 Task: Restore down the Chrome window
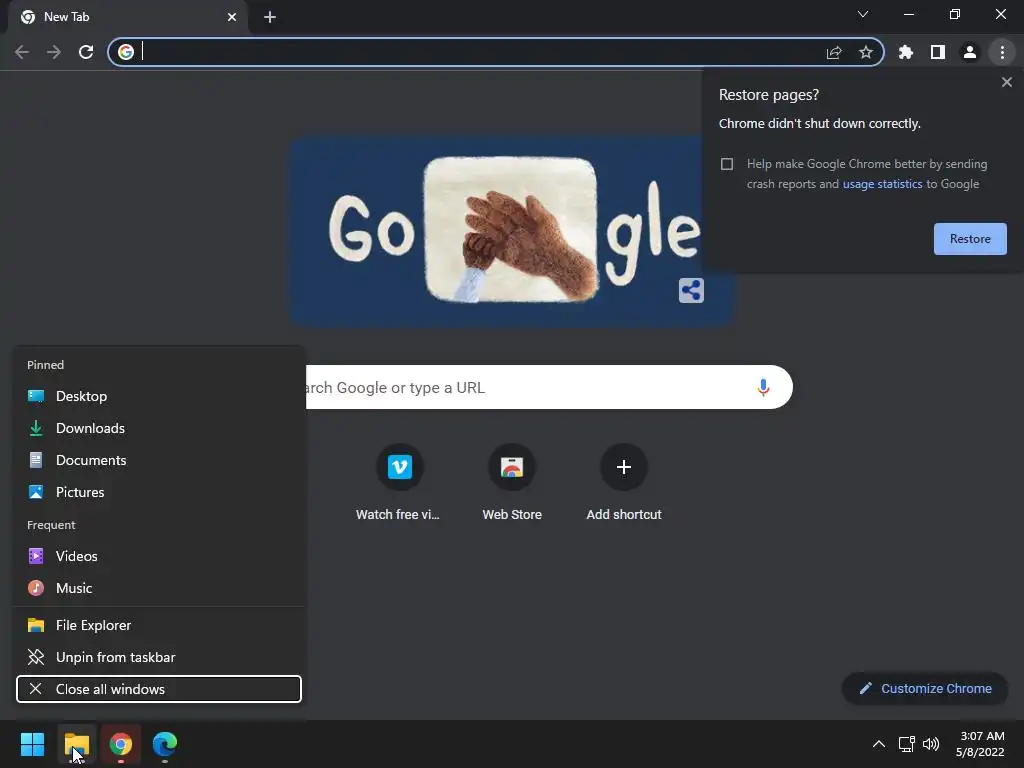[955, 14]
